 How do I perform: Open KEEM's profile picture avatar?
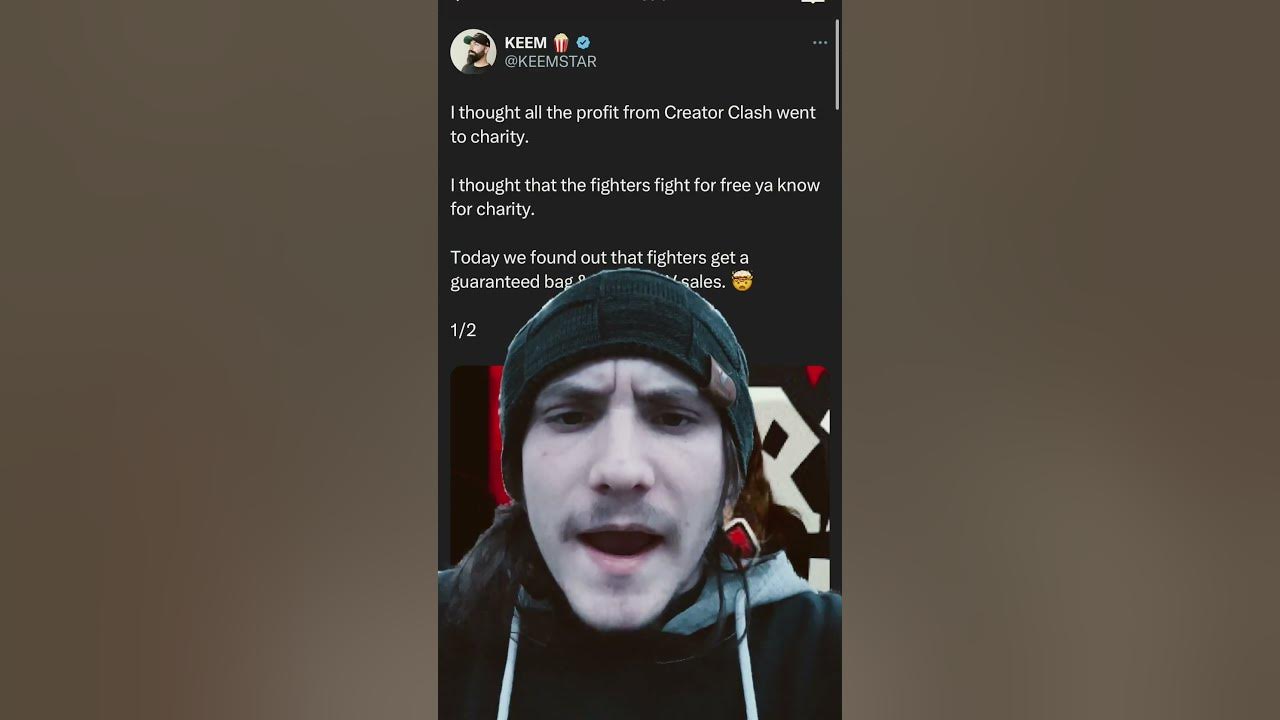(473, 51)
